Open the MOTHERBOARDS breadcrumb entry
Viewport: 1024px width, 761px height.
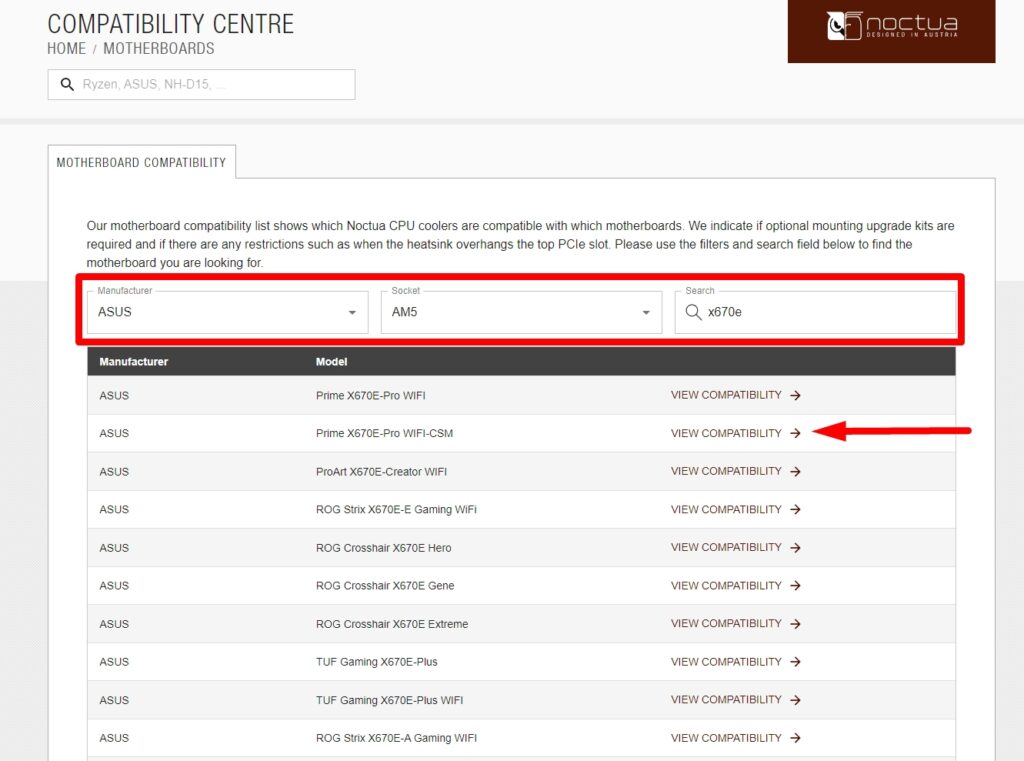tap(158, 48)
